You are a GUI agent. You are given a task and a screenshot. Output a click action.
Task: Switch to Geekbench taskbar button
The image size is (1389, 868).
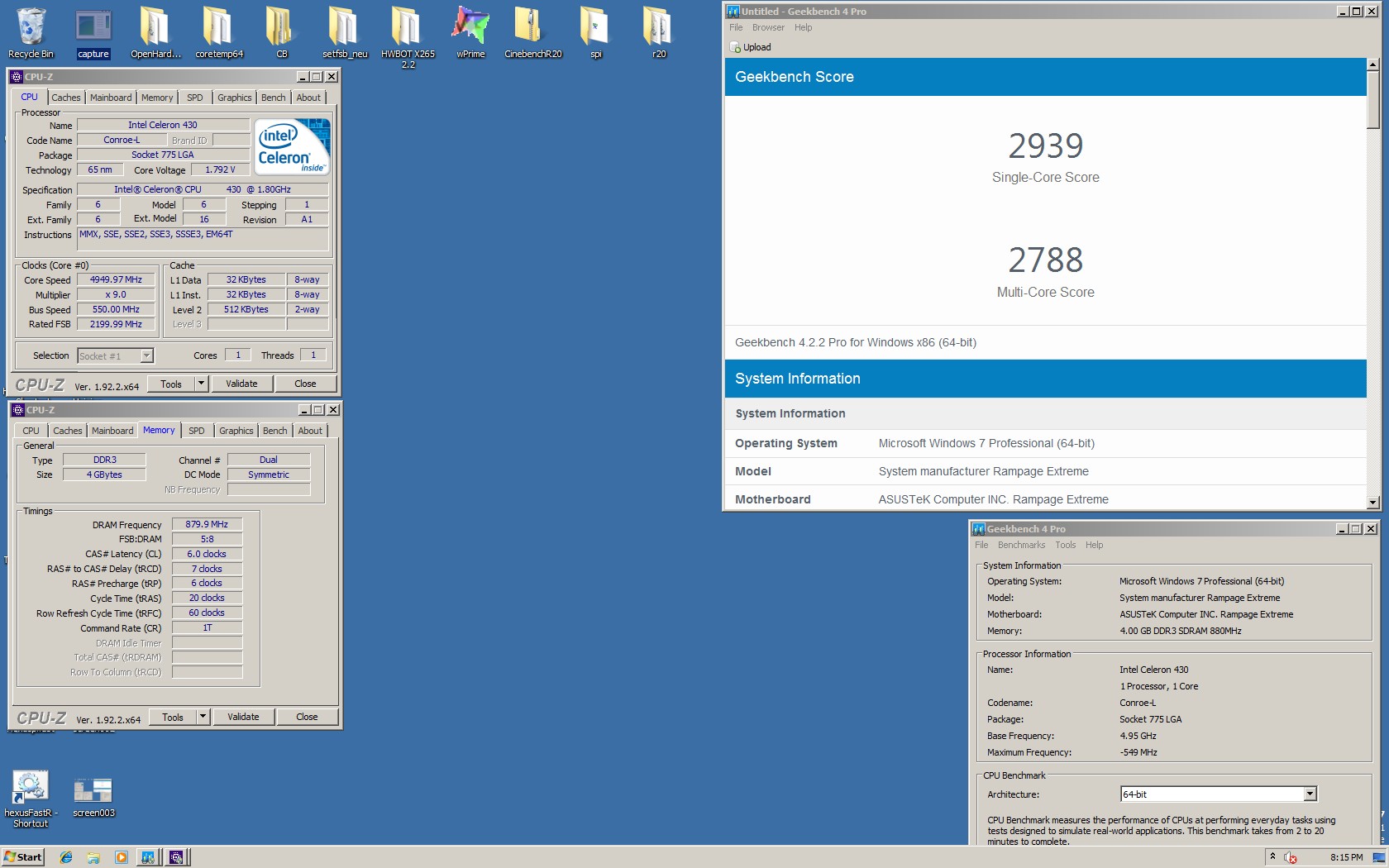click(x=148, y=857)
